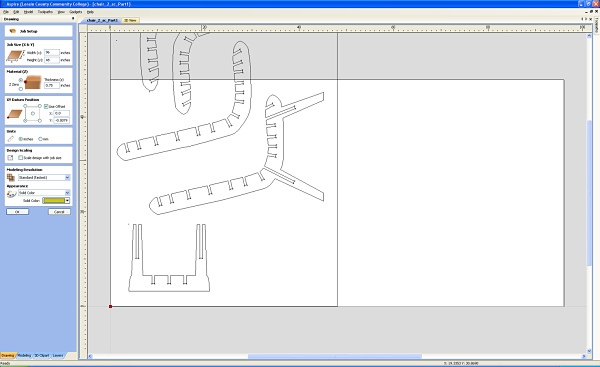The image size is (600, 367).
Task: Click the offset Y input field
Action: click(62, 120)
